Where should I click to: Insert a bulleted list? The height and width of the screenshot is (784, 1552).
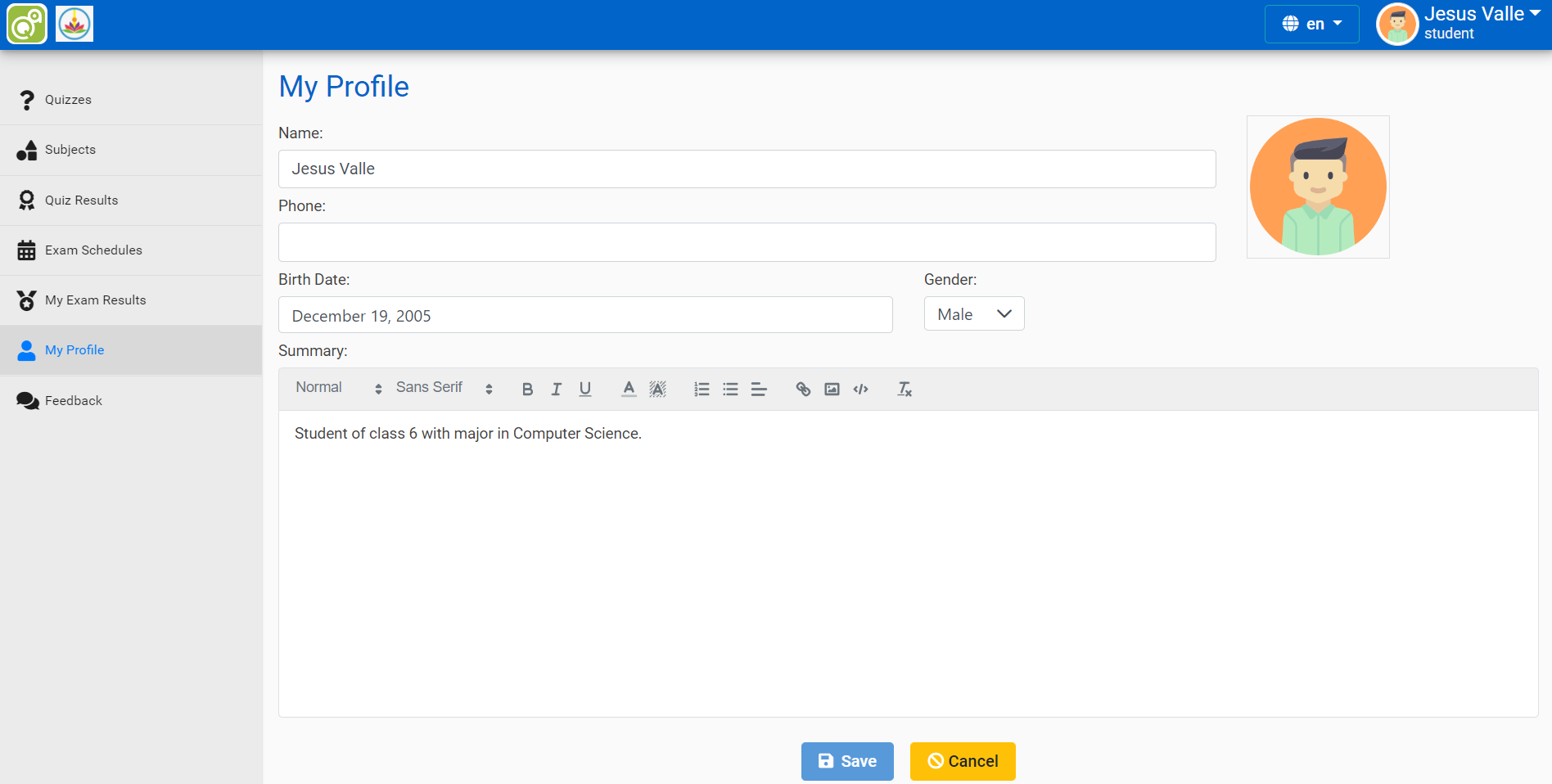[x=730, y=390]
